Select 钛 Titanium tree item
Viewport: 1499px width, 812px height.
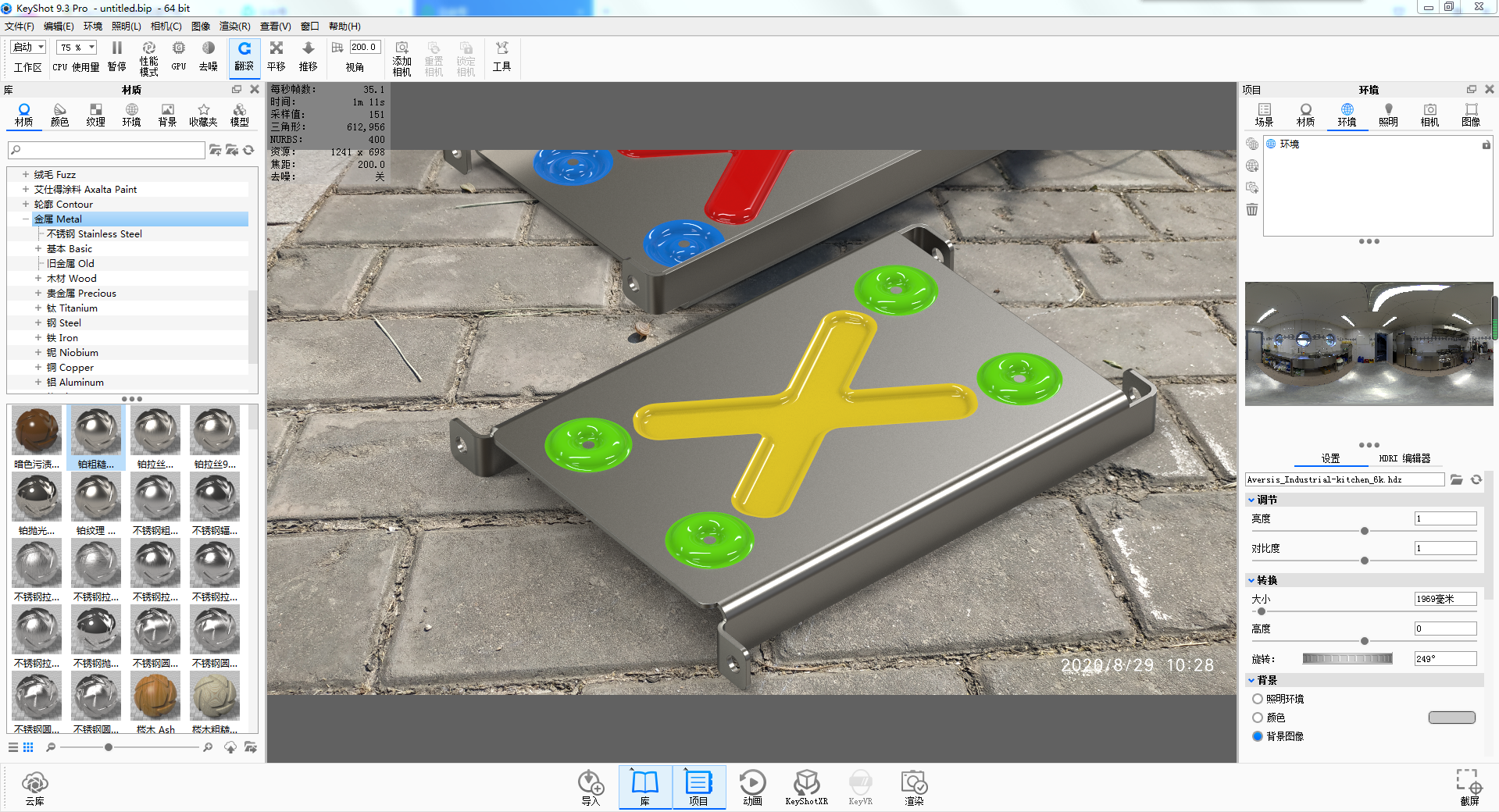(72, 308)
